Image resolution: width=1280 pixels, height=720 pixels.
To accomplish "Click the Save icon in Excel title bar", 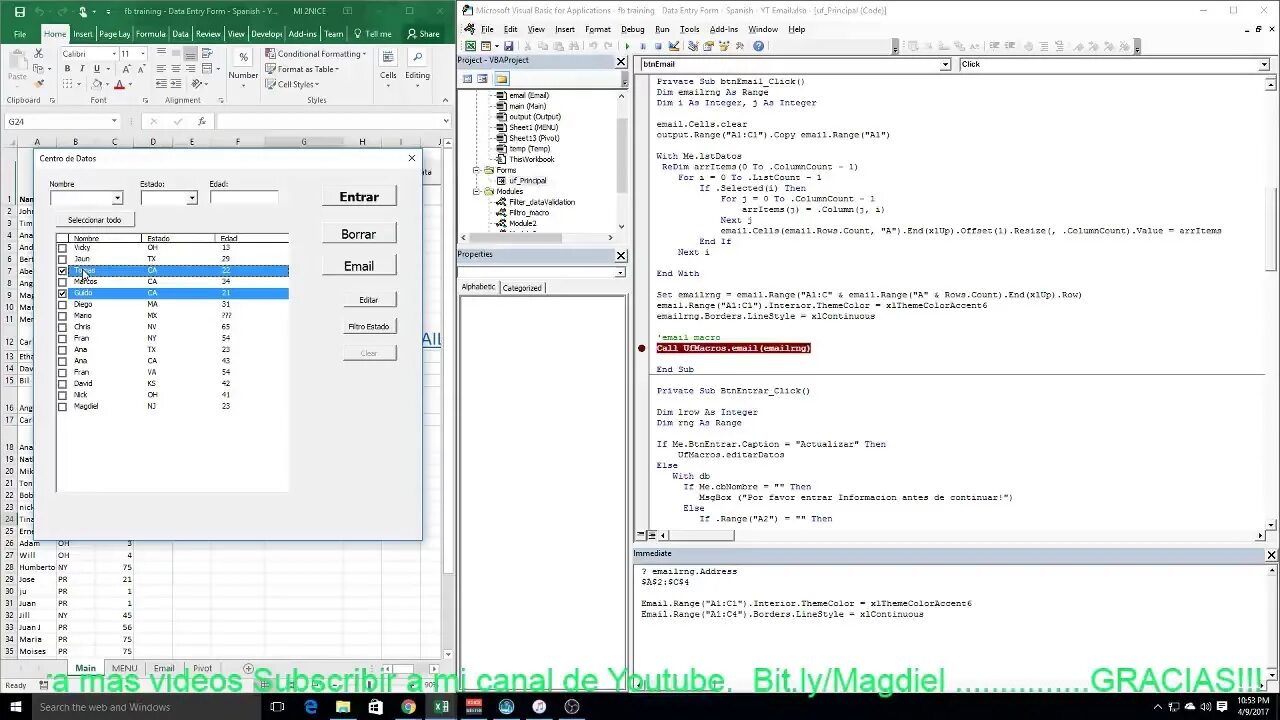I will point(20,11).
